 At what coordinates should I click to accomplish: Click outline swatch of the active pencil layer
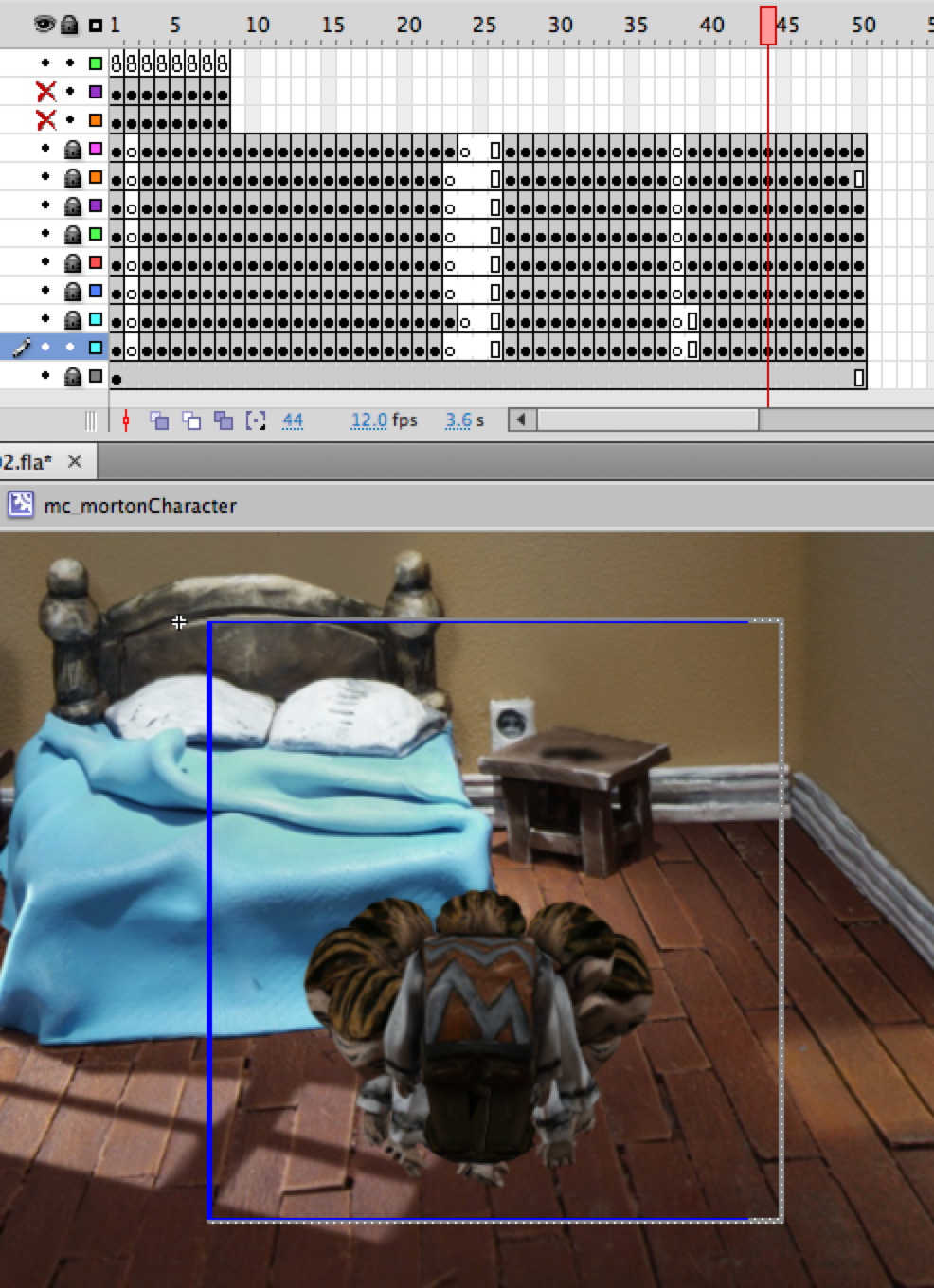[96, 348]
